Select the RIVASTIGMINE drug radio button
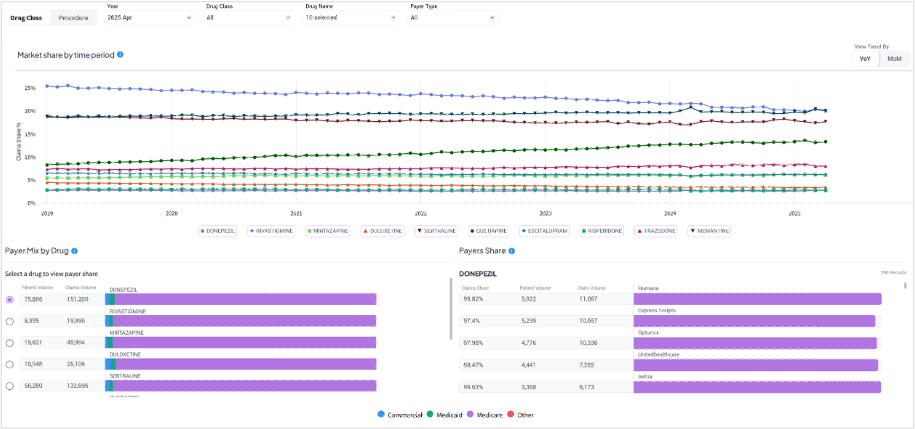Image resolution: width=916 pixels, height=429 pixels. (x=10, y=321)
